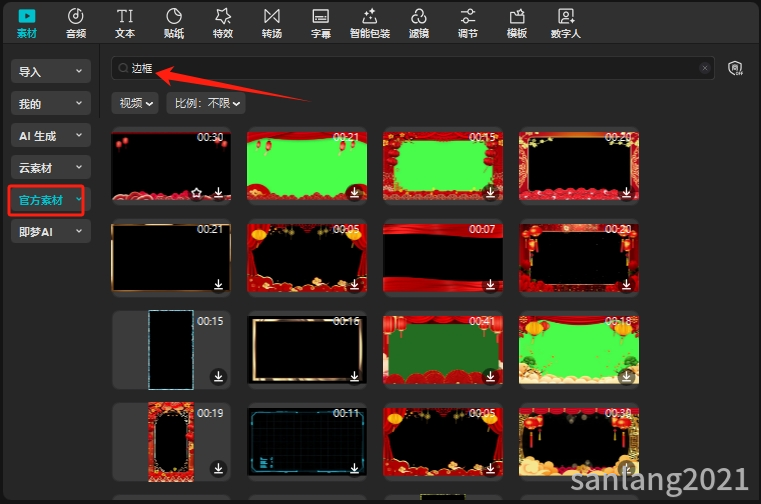Switch to the 转场 transitions panel
The height and width of the screenshot is (504, 761).
[272, 22]
